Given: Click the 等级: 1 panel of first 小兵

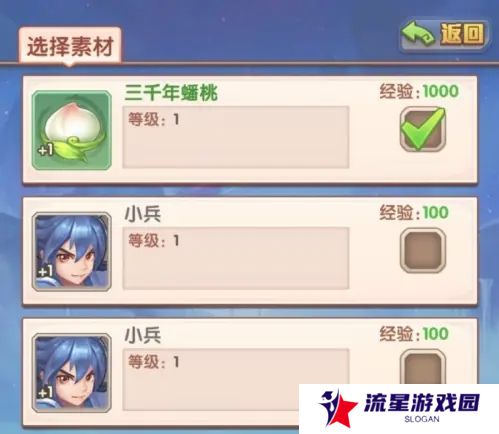Looking at the screenshot, I should click(236, 258).
